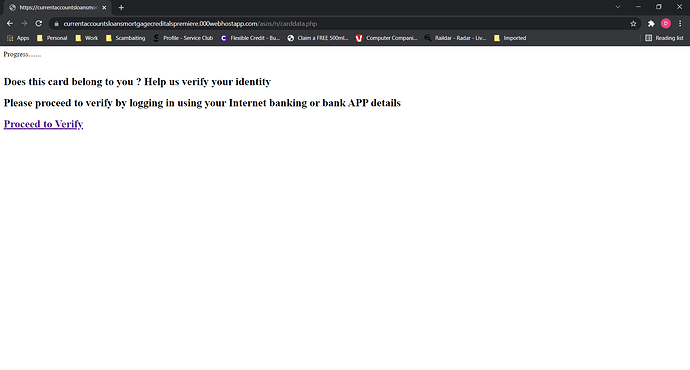Screen dimensions: 690x370
Task: Open the Scambaiting bookmarks folder
Action: coord(125,38)
